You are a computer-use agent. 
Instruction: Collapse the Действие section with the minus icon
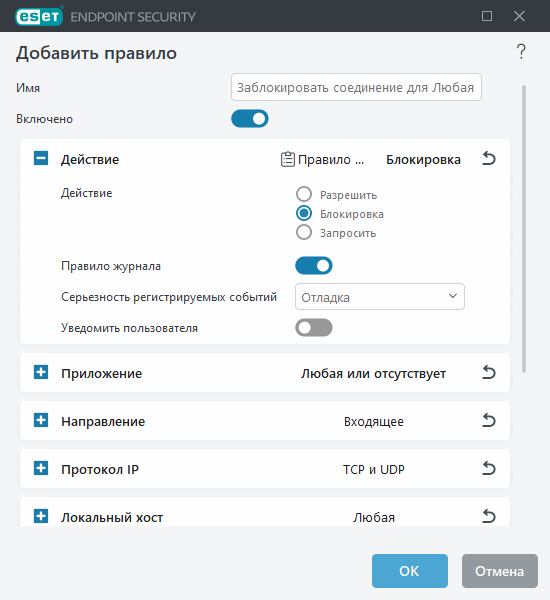point(41,158)
